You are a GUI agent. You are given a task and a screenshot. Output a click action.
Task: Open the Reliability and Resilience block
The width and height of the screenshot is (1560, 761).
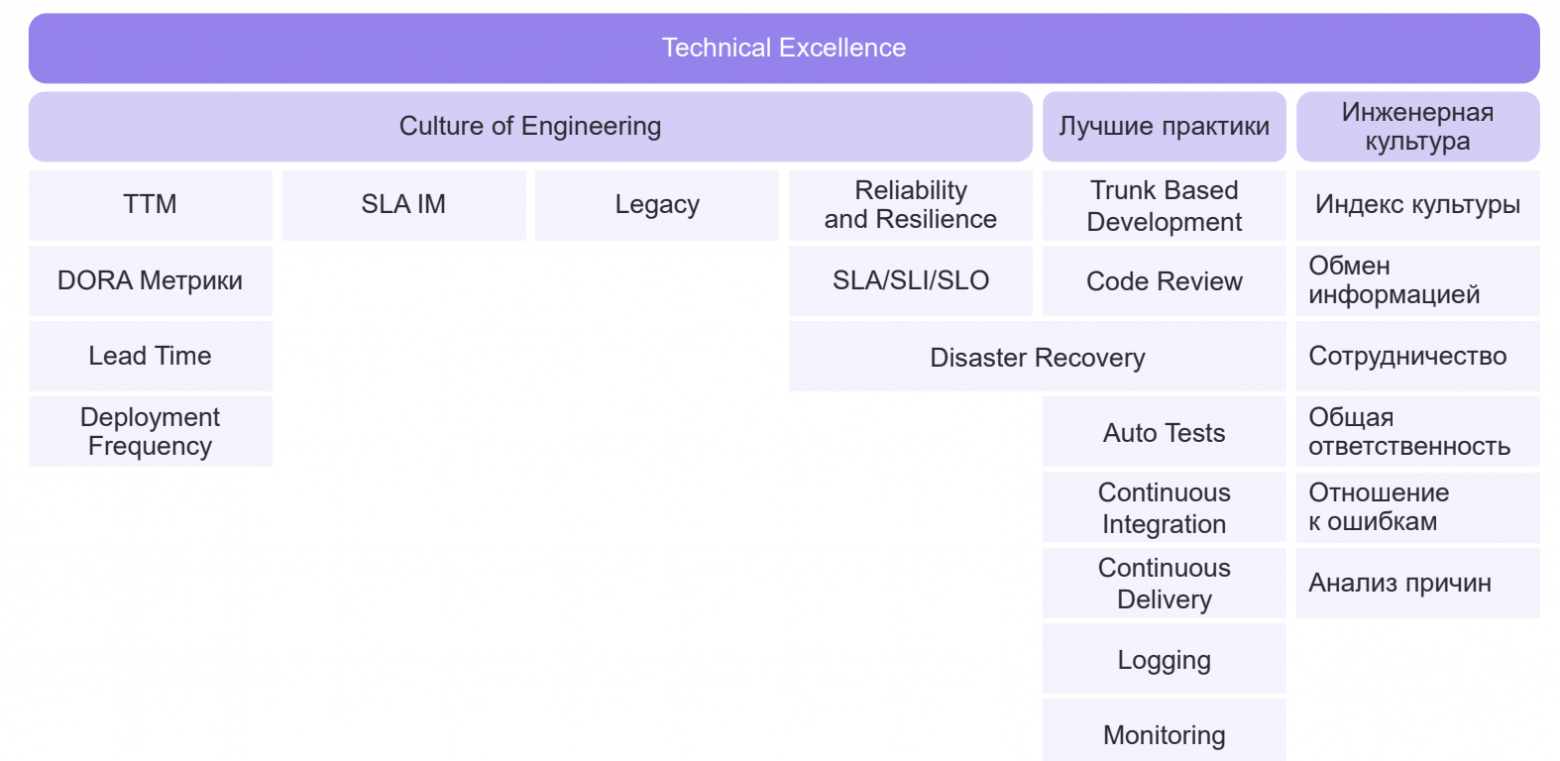[910, 205]
